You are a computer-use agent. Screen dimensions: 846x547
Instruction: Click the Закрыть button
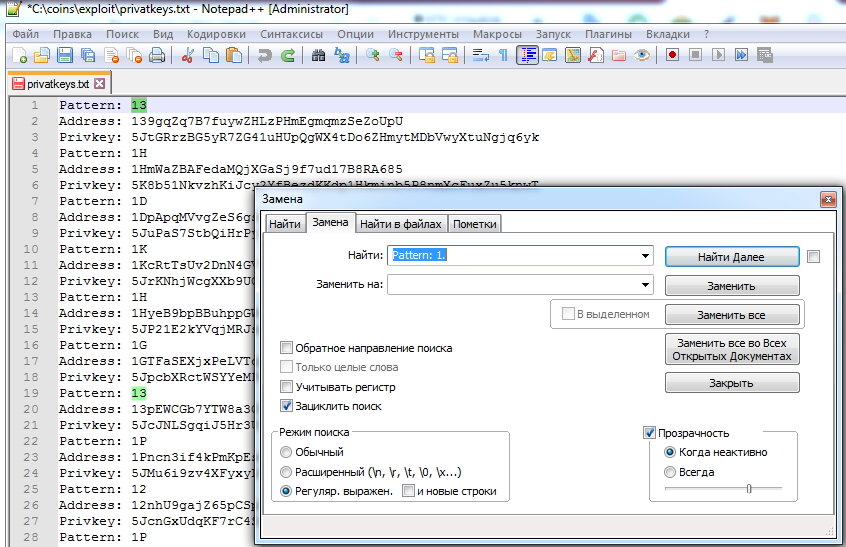point(731,383)
